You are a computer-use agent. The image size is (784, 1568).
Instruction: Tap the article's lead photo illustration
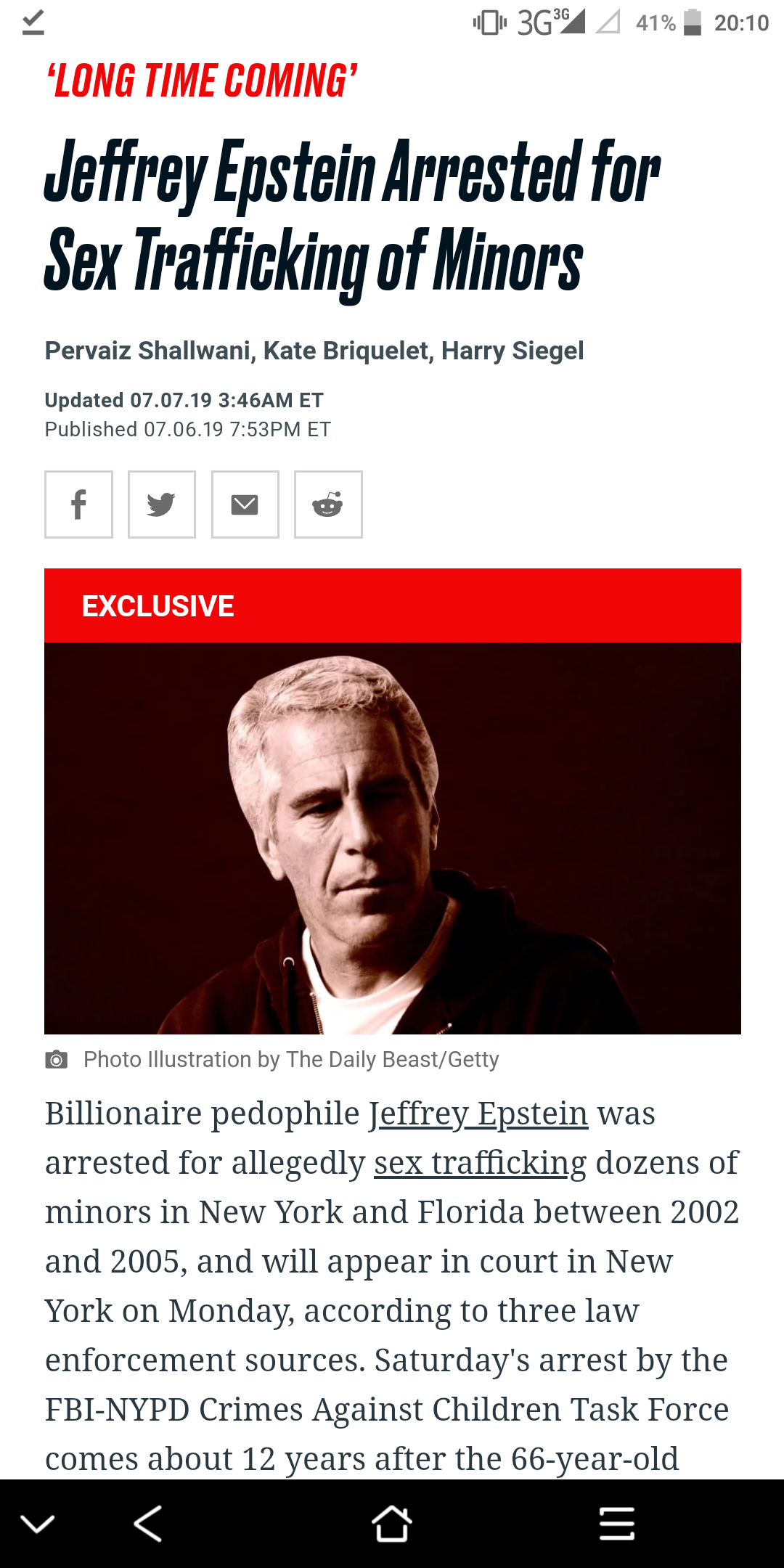[392, 838]
